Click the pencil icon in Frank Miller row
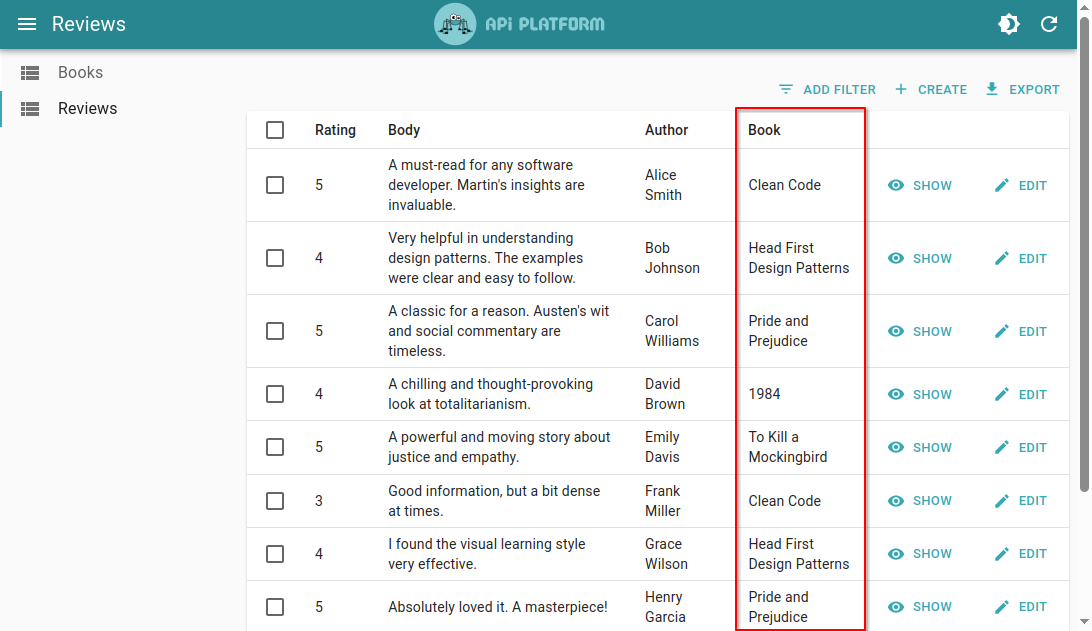Viewport: 1092px width, 631px height. tap(1001, 501)
